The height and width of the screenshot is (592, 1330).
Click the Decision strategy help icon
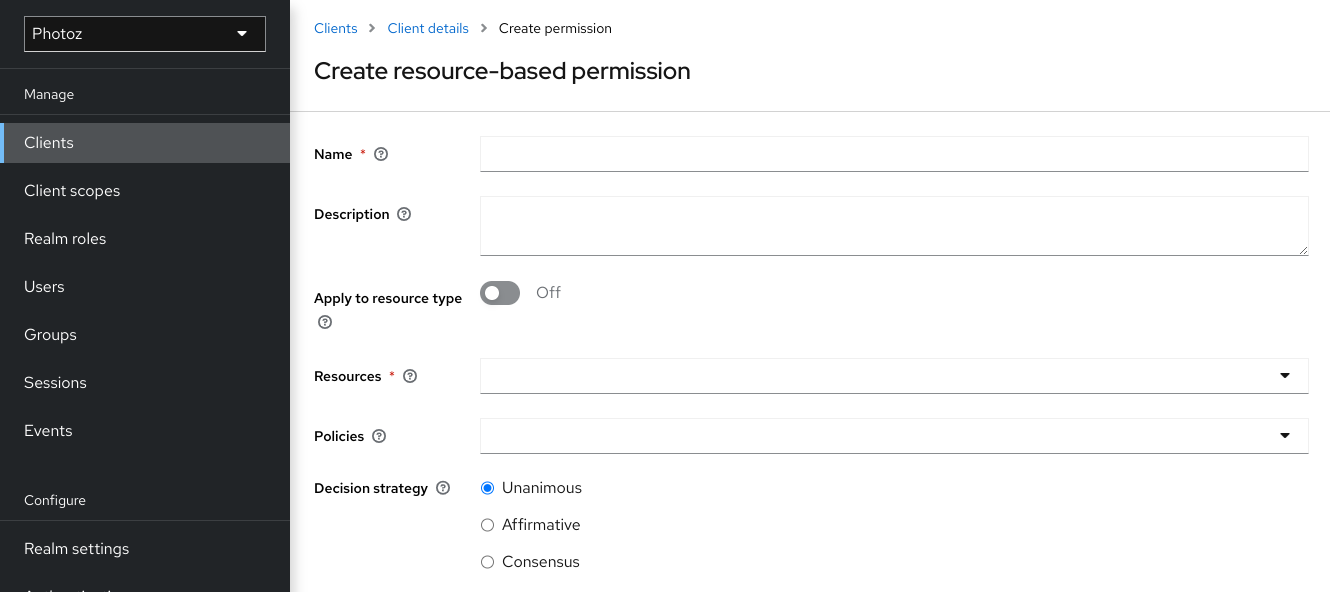coord(442,488)
